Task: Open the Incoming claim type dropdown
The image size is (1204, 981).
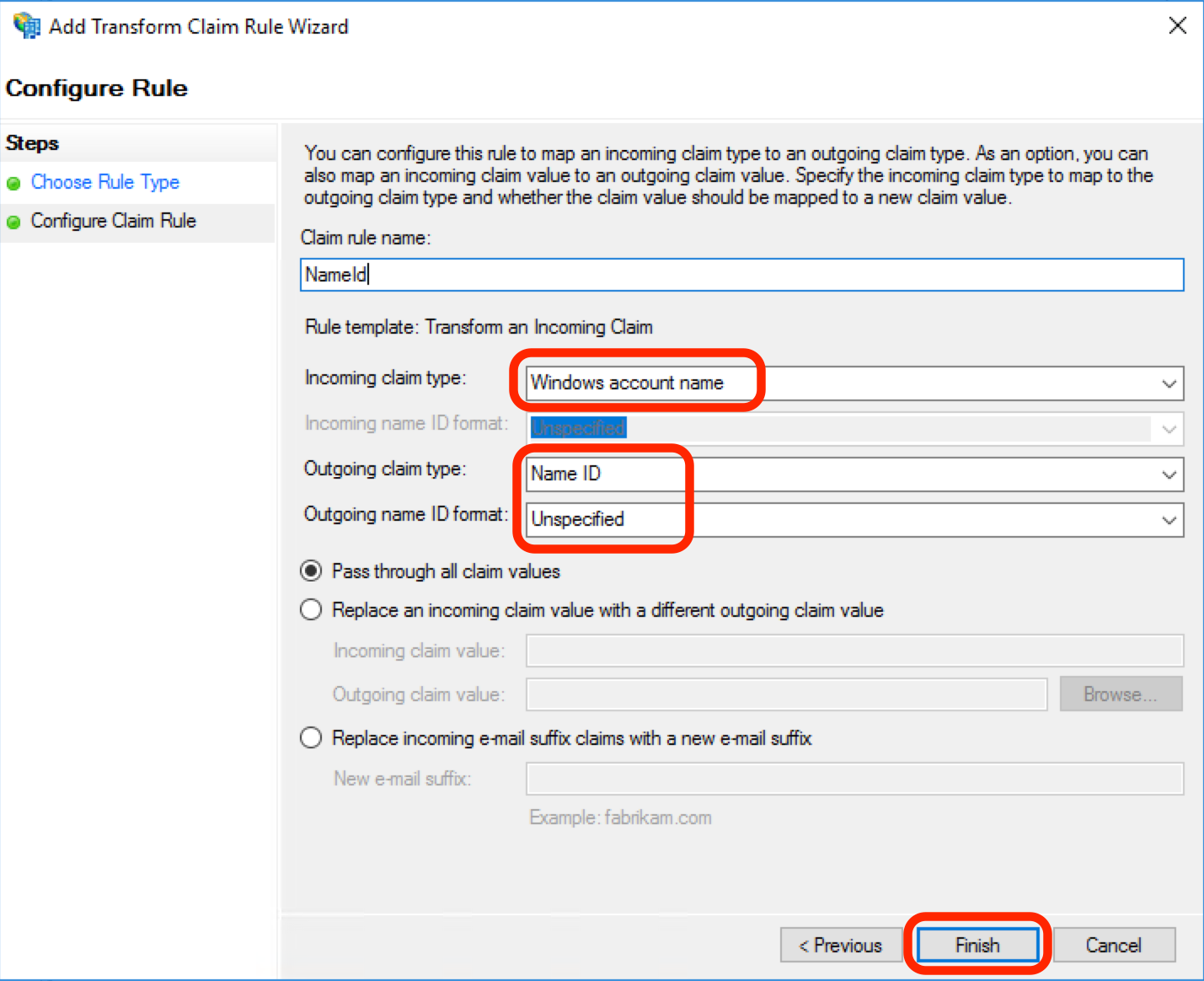Action: pos(1169,383)
